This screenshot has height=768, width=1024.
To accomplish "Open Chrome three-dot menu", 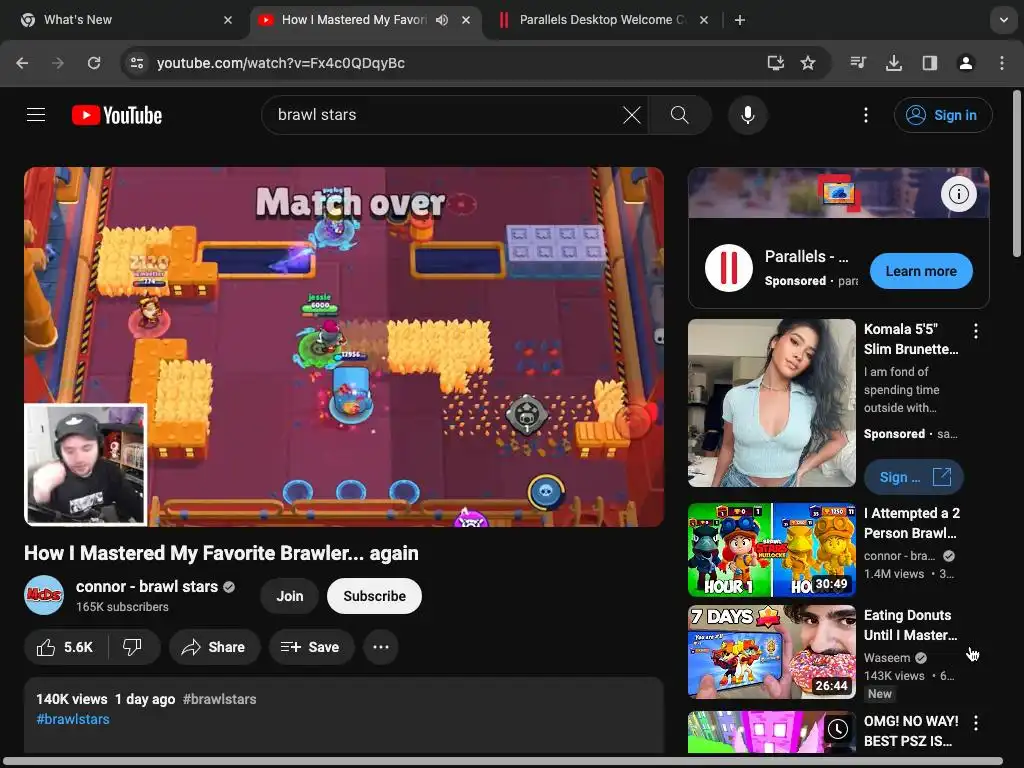I will coord(1002,63).
